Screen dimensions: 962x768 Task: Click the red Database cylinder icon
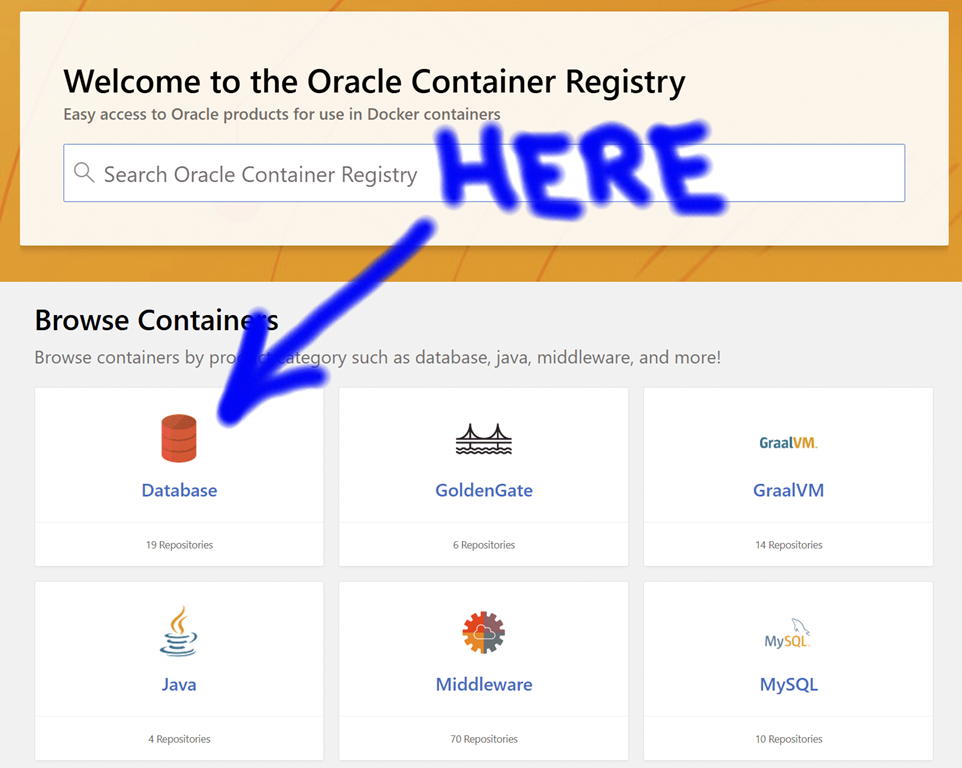coord(179,438)
